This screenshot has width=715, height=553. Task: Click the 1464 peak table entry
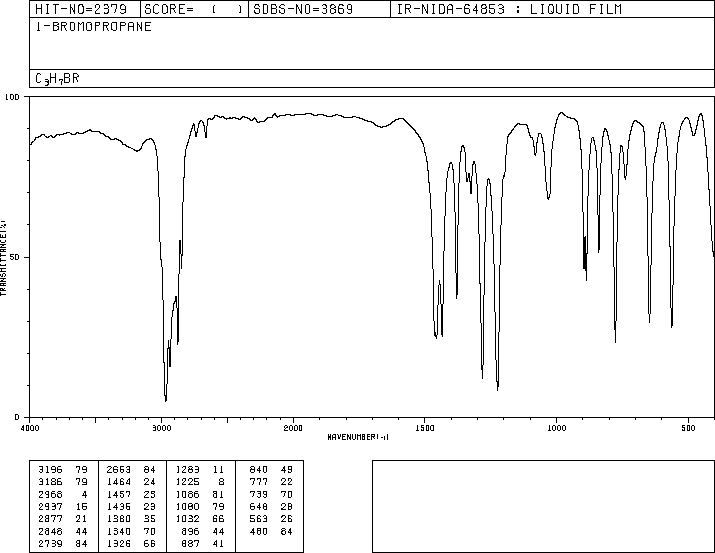[131, 482]
